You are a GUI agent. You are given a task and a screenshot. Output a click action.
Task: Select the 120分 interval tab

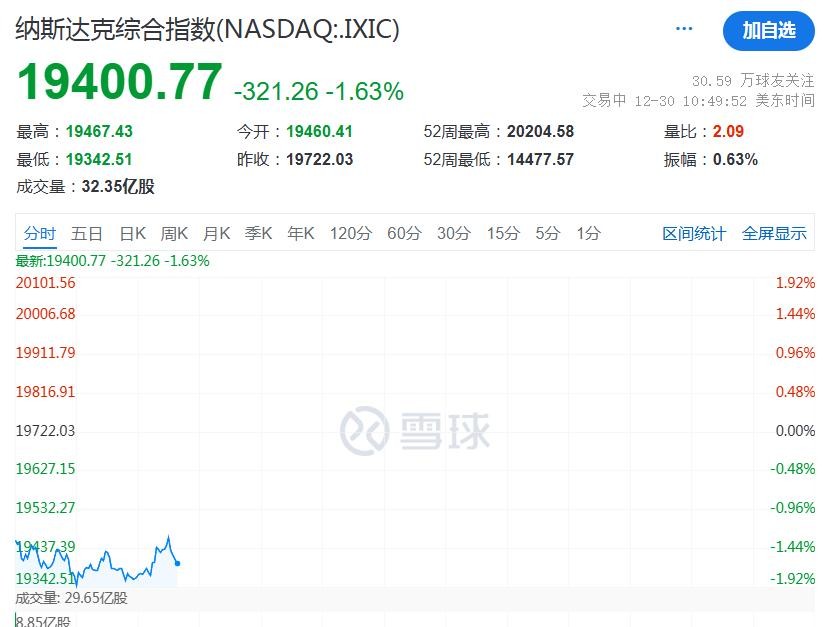pos(350,233)
